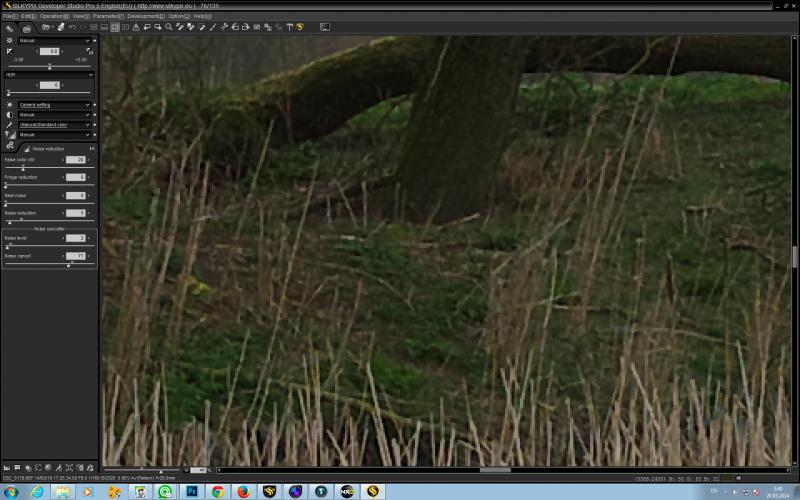Adjust the exposure bias slider
This screenshot has height=500, width=800.
[49, 67]
